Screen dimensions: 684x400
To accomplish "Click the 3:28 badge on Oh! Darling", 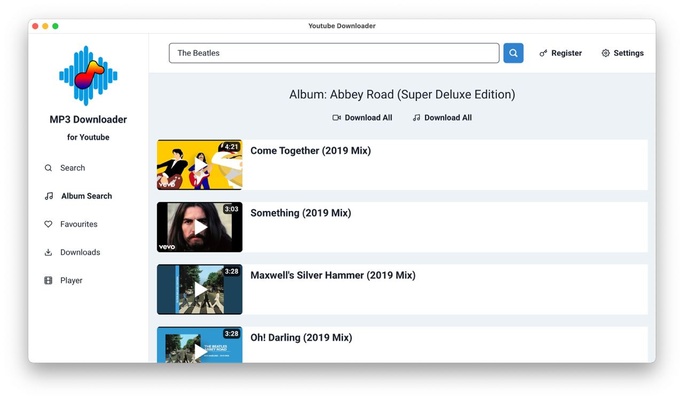I will pos(232,334).
